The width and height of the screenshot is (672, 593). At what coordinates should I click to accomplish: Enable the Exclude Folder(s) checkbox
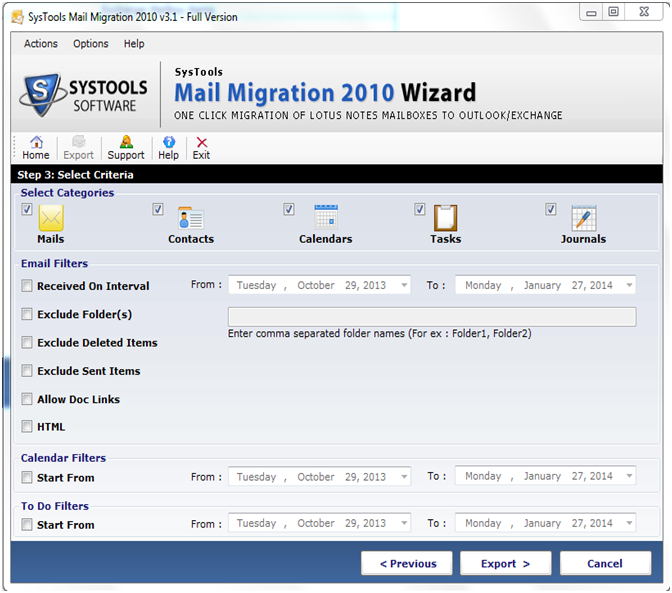tap(27, 314)
